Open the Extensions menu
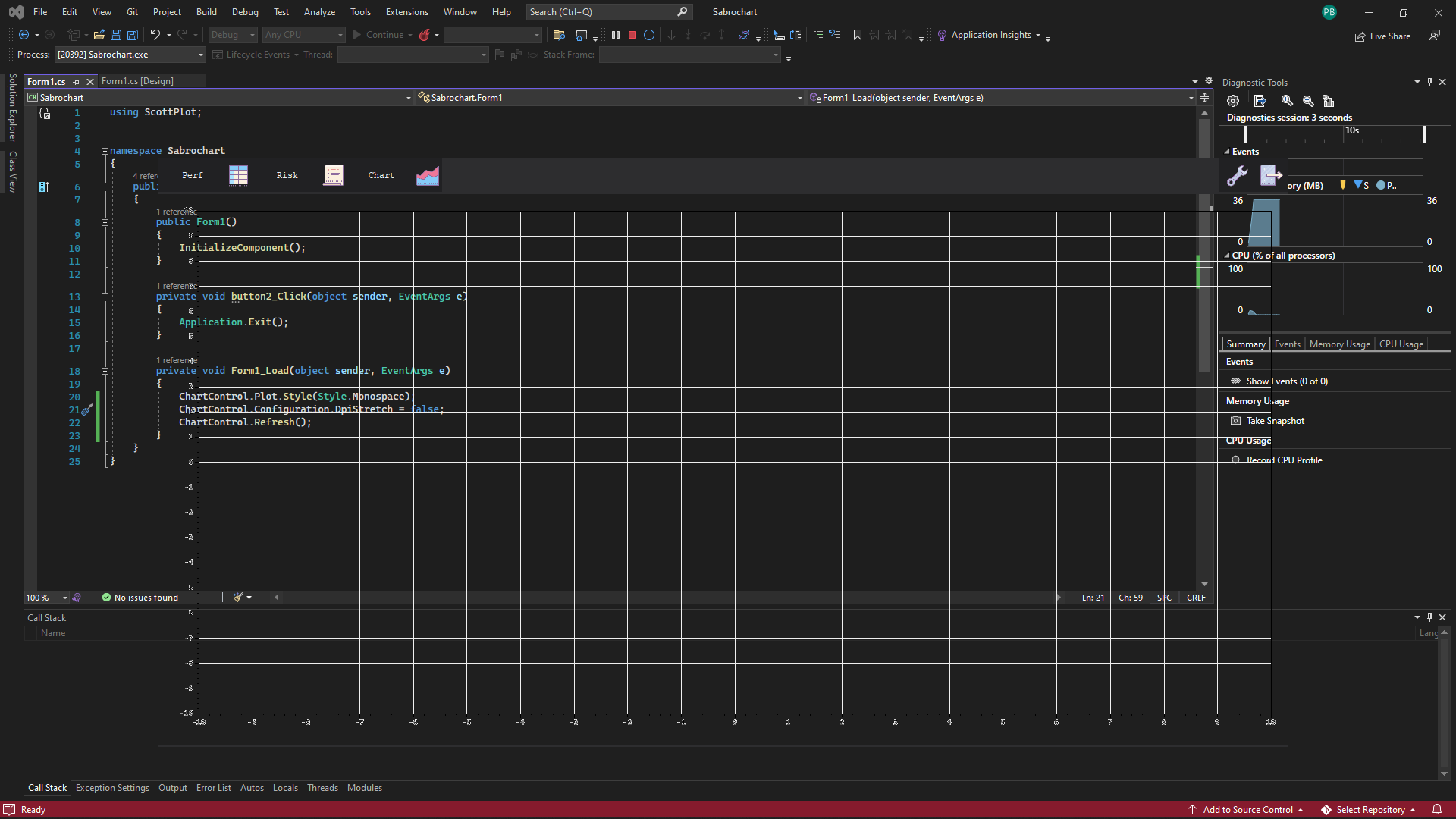 click(x=406, y=12)
